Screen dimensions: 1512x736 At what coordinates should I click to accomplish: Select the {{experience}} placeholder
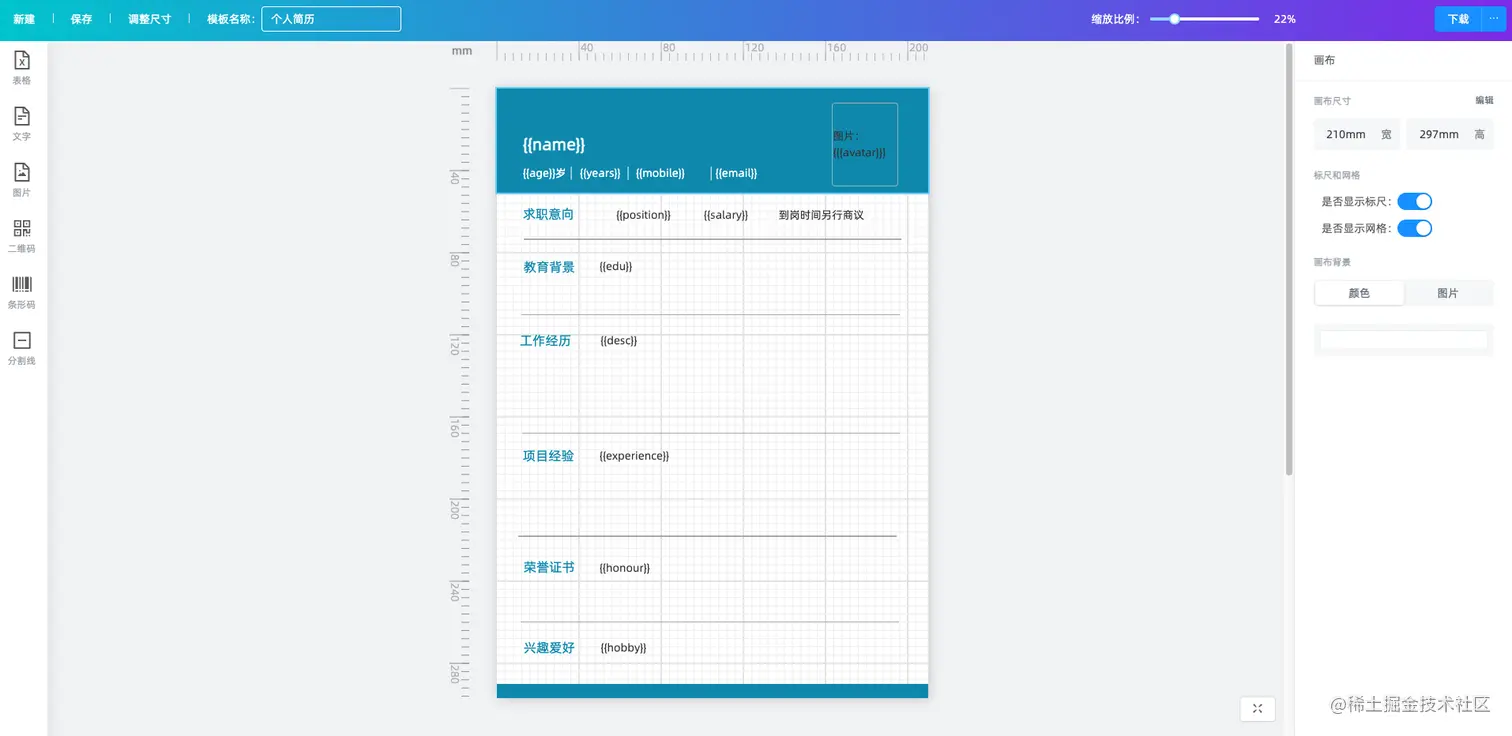tap(634, 456)
